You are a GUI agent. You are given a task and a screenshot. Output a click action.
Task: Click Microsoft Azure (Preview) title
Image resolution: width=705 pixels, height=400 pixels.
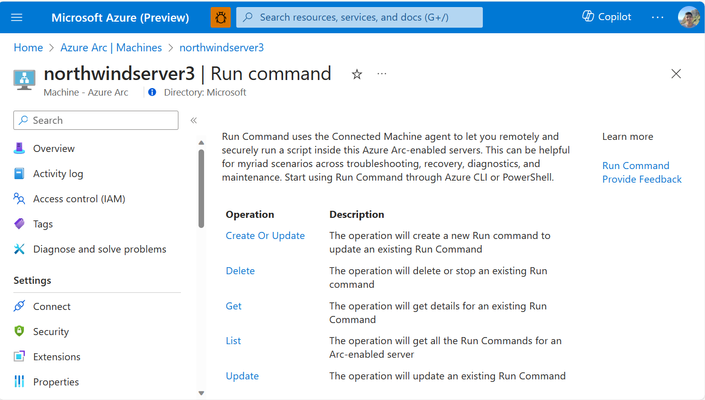click(120, 18)
